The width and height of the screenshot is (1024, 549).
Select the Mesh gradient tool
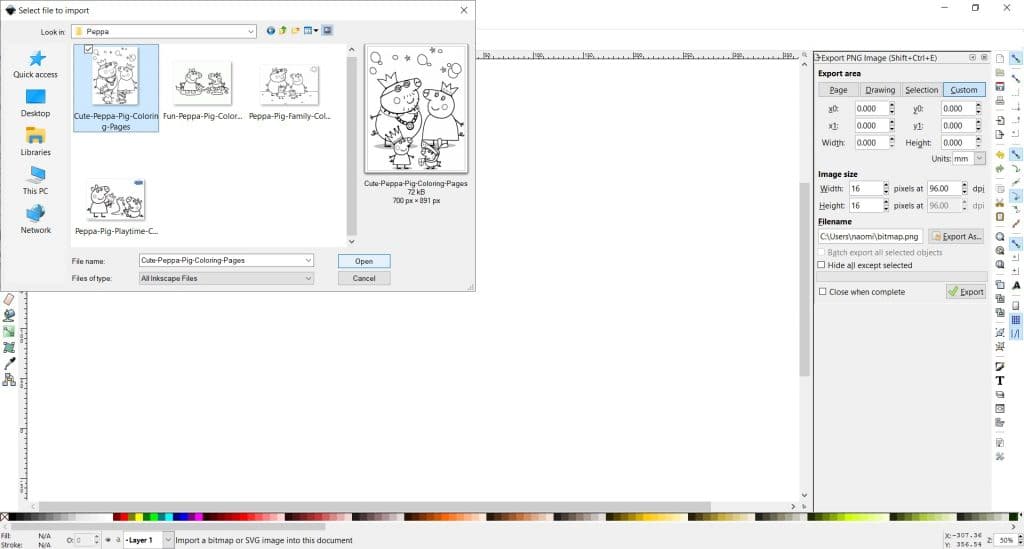8,348
